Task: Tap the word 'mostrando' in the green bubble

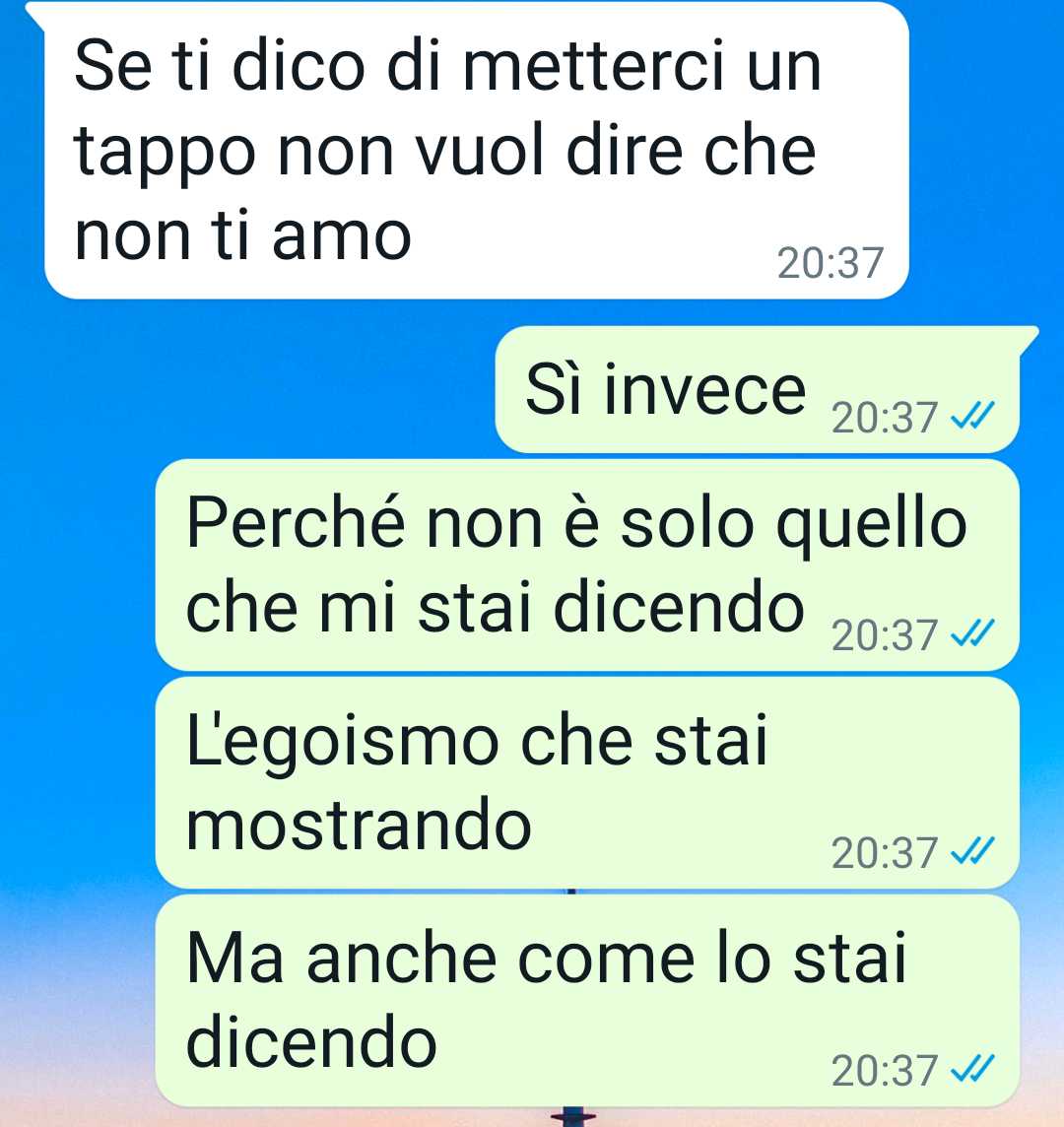Action: 359,825
